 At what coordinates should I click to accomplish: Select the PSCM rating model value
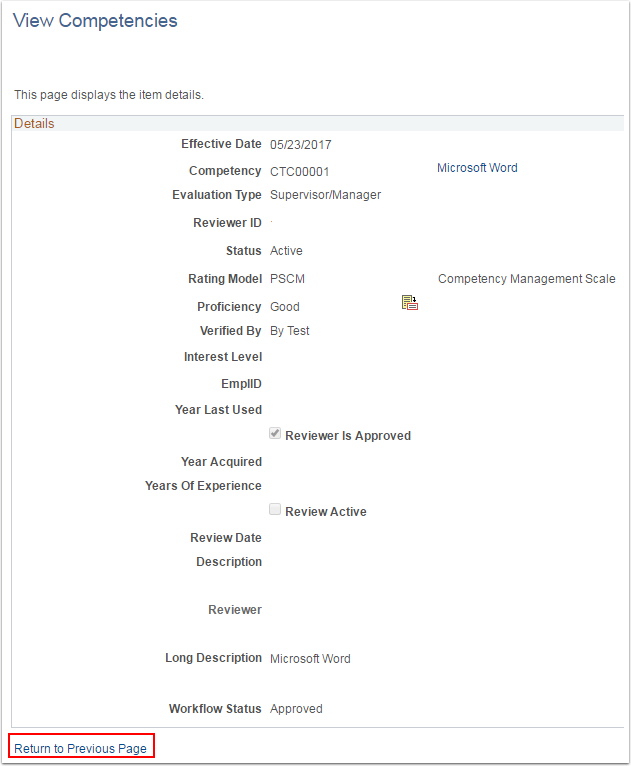point(287,278)
